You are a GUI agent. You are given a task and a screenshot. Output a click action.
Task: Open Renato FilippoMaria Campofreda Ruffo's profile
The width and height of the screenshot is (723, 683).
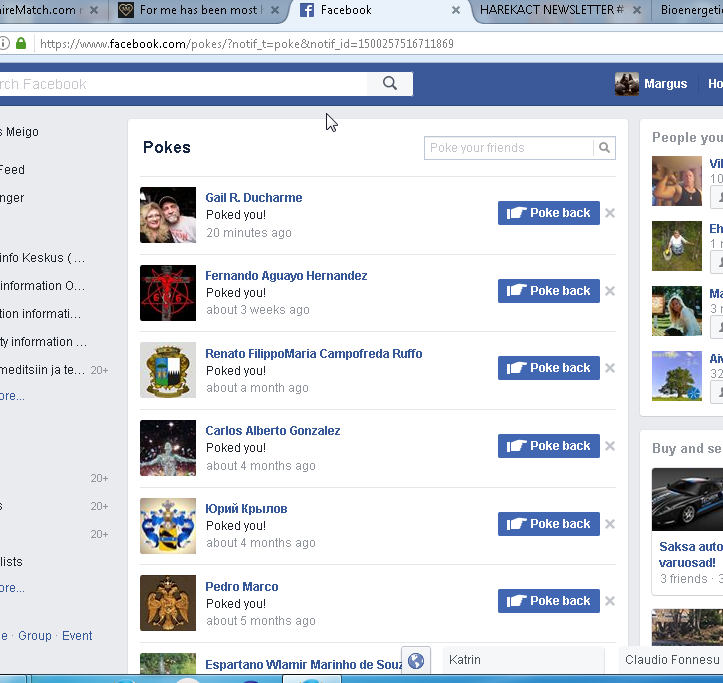314,353
